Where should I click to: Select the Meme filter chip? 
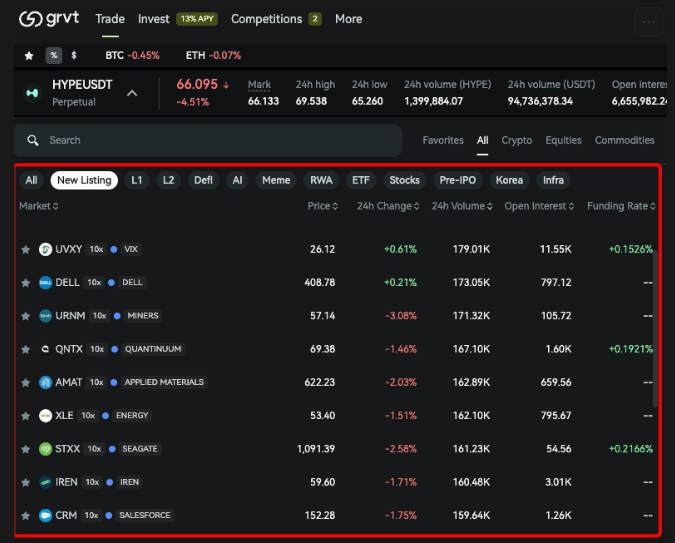pyautogui.click(x=276, y=180)
